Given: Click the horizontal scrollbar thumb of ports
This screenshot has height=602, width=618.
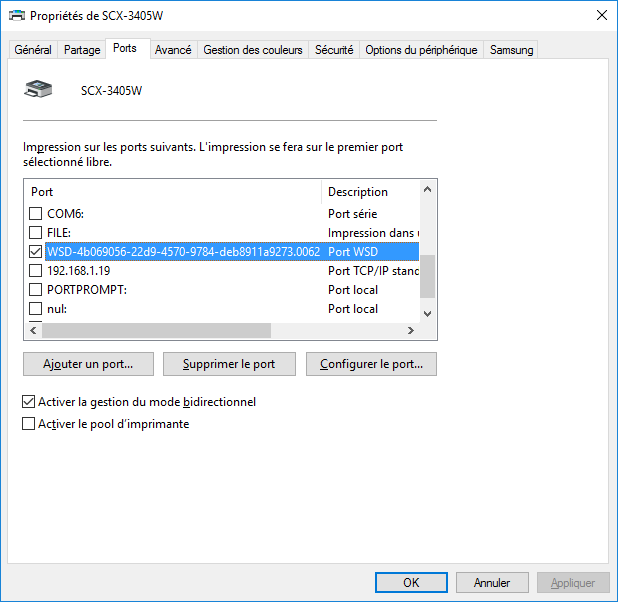Looking at the screenshot, I should click(x=156, y=330).
